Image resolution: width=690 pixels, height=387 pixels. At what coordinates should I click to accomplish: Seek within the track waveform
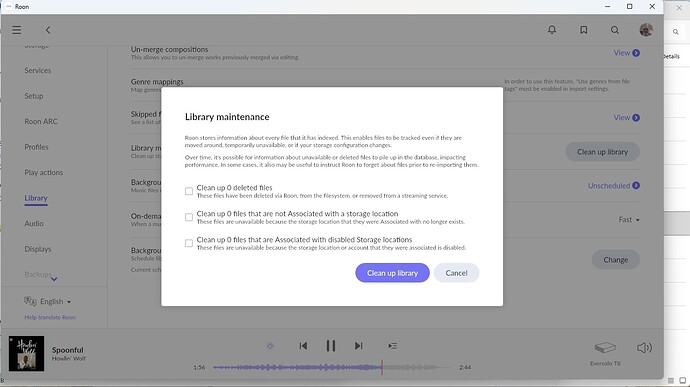(332, 367)
